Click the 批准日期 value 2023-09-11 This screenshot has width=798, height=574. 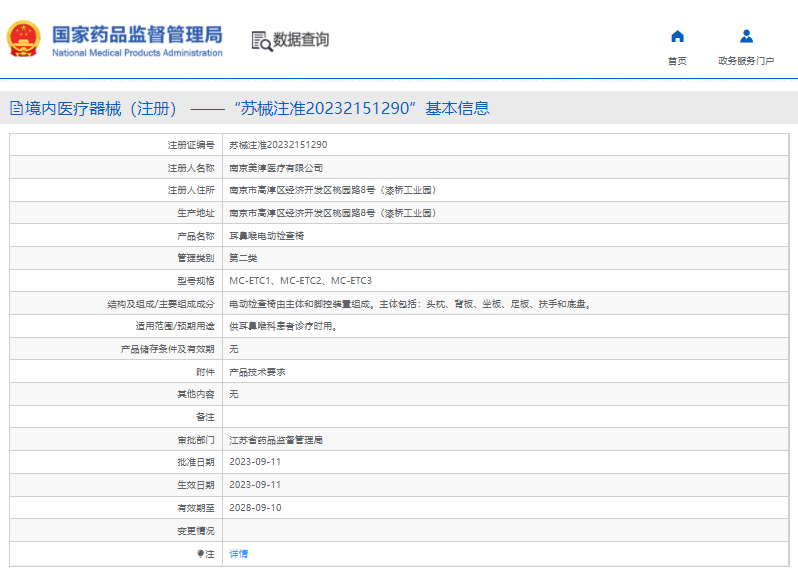tap(255, 462)
